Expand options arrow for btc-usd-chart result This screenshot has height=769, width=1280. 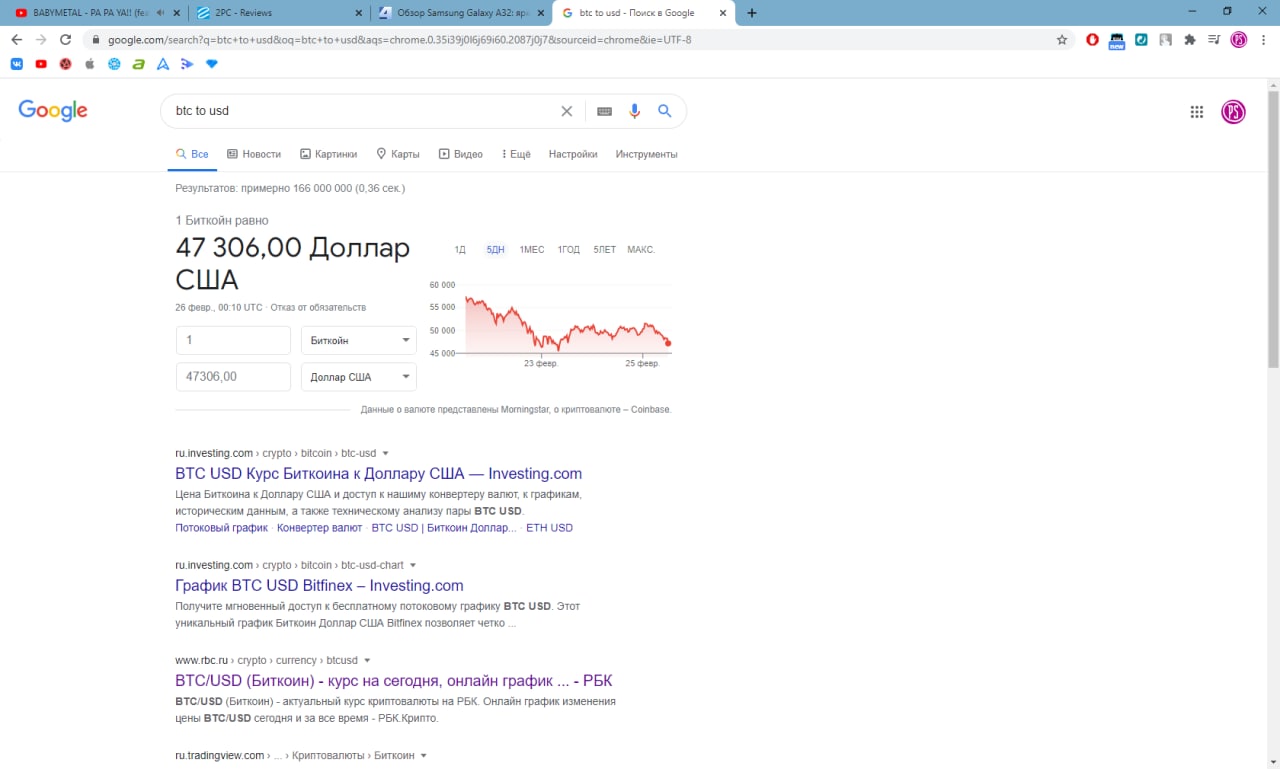(x=413, y=566)
